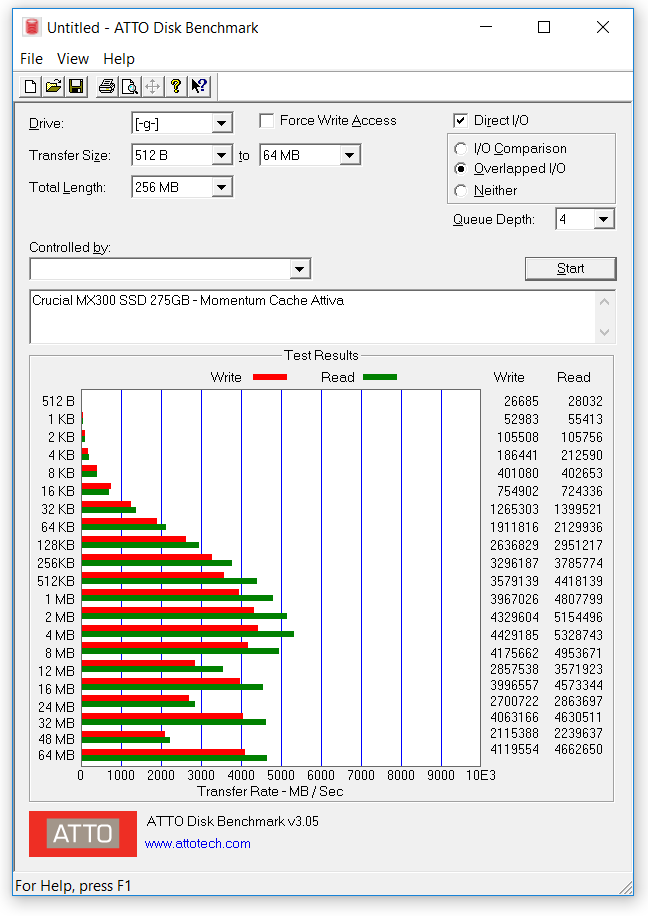Open the Transfer Size maximum 64 MB dropdown
648x916 pixels.
tap(349, 155)
